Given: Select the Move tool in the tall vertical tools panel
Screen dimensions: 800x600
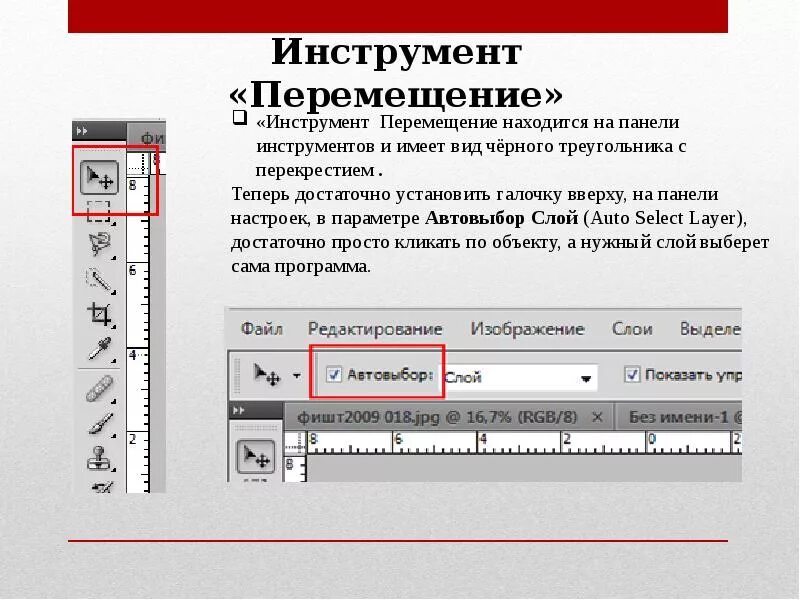Looking at the screenshot, I should 99,177.
